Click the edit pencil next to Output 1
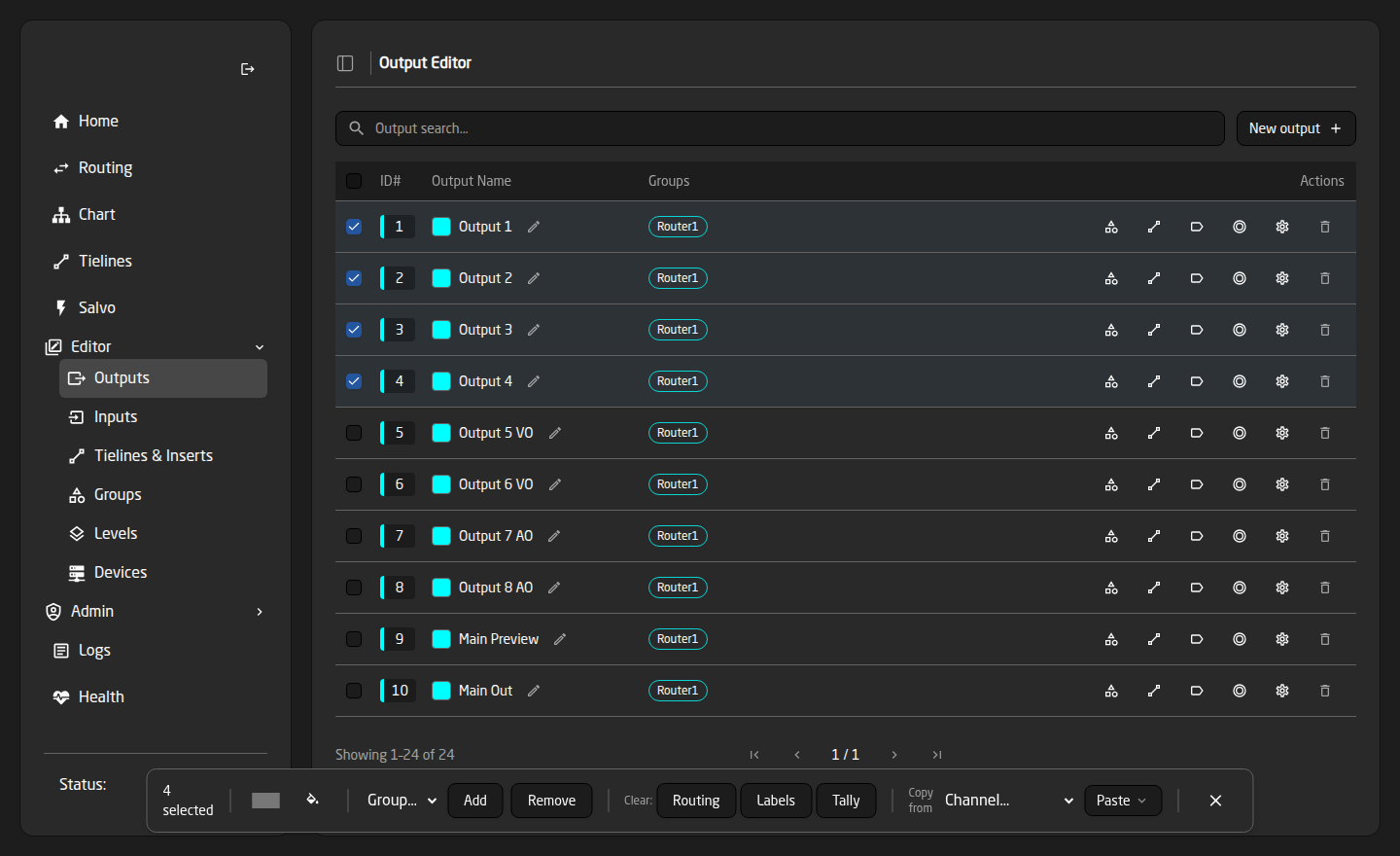1400x856 pixels. (x=534, y=227)
